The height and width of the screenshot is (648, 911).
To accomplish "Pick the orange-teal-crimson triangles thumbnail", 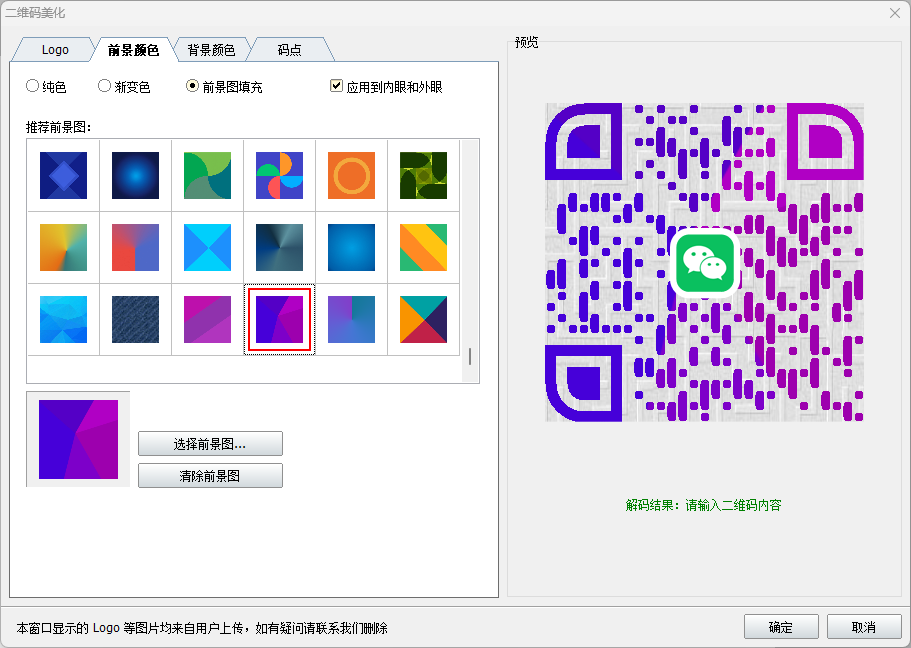I will [x=424, y=320].
